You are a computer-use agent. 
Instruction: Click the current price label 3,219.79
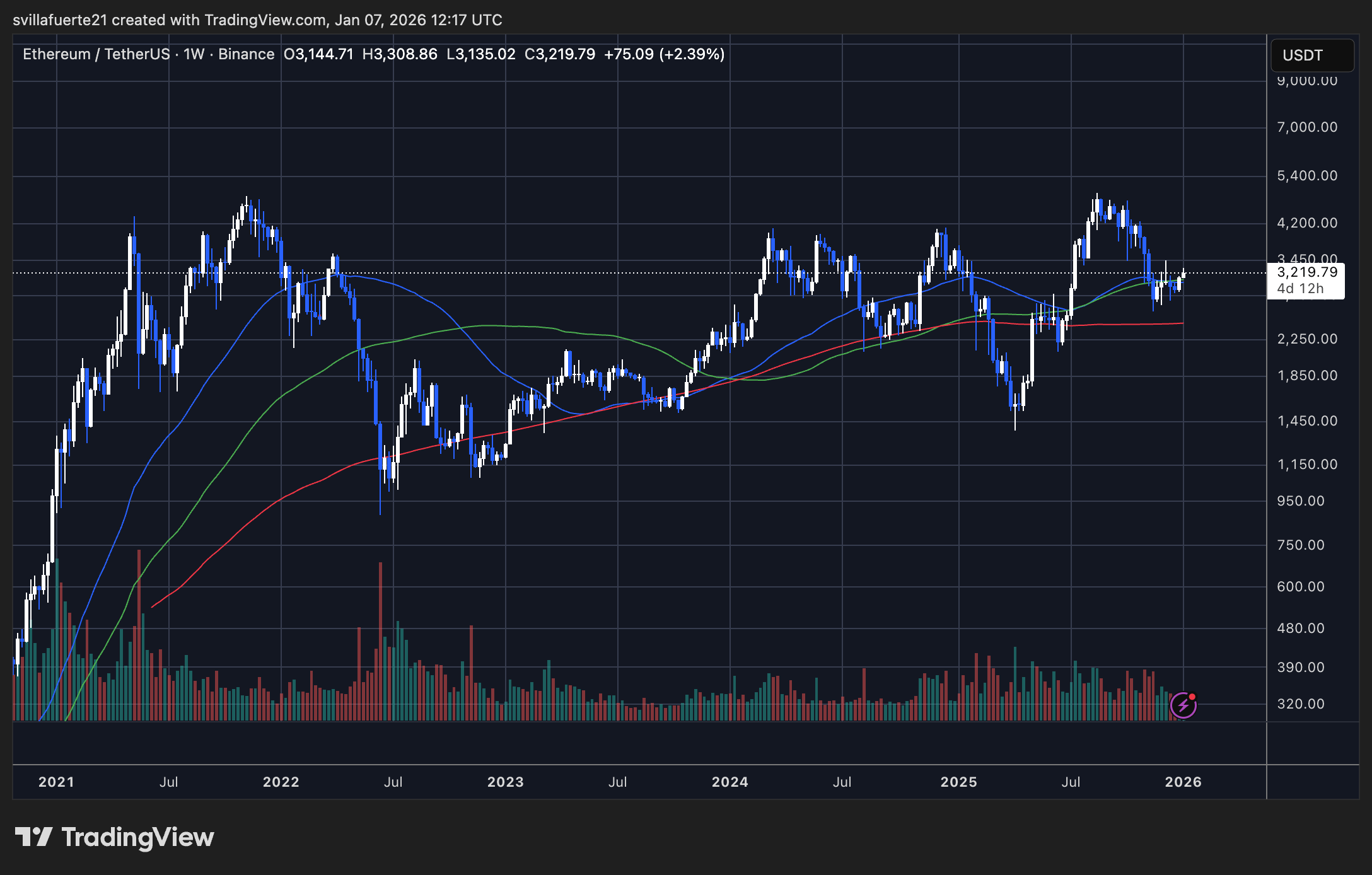click(1308, 272)
